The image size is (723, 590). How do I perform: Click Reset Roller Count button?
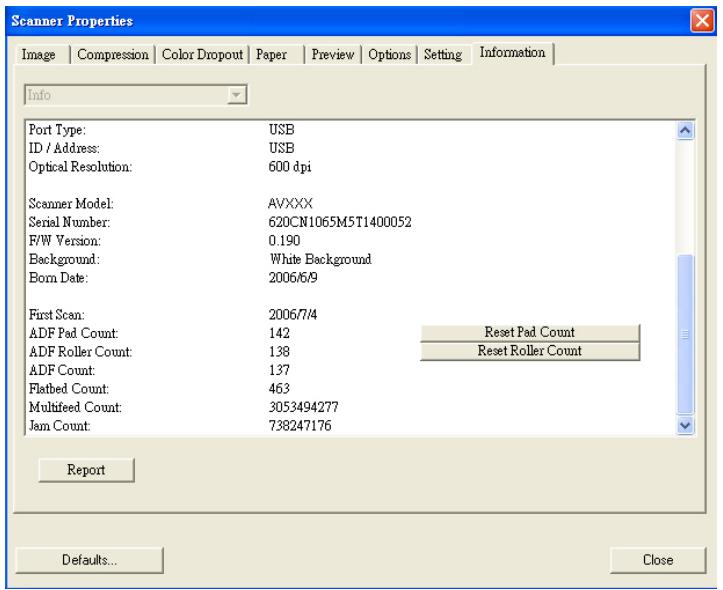[x=530, y=351]
